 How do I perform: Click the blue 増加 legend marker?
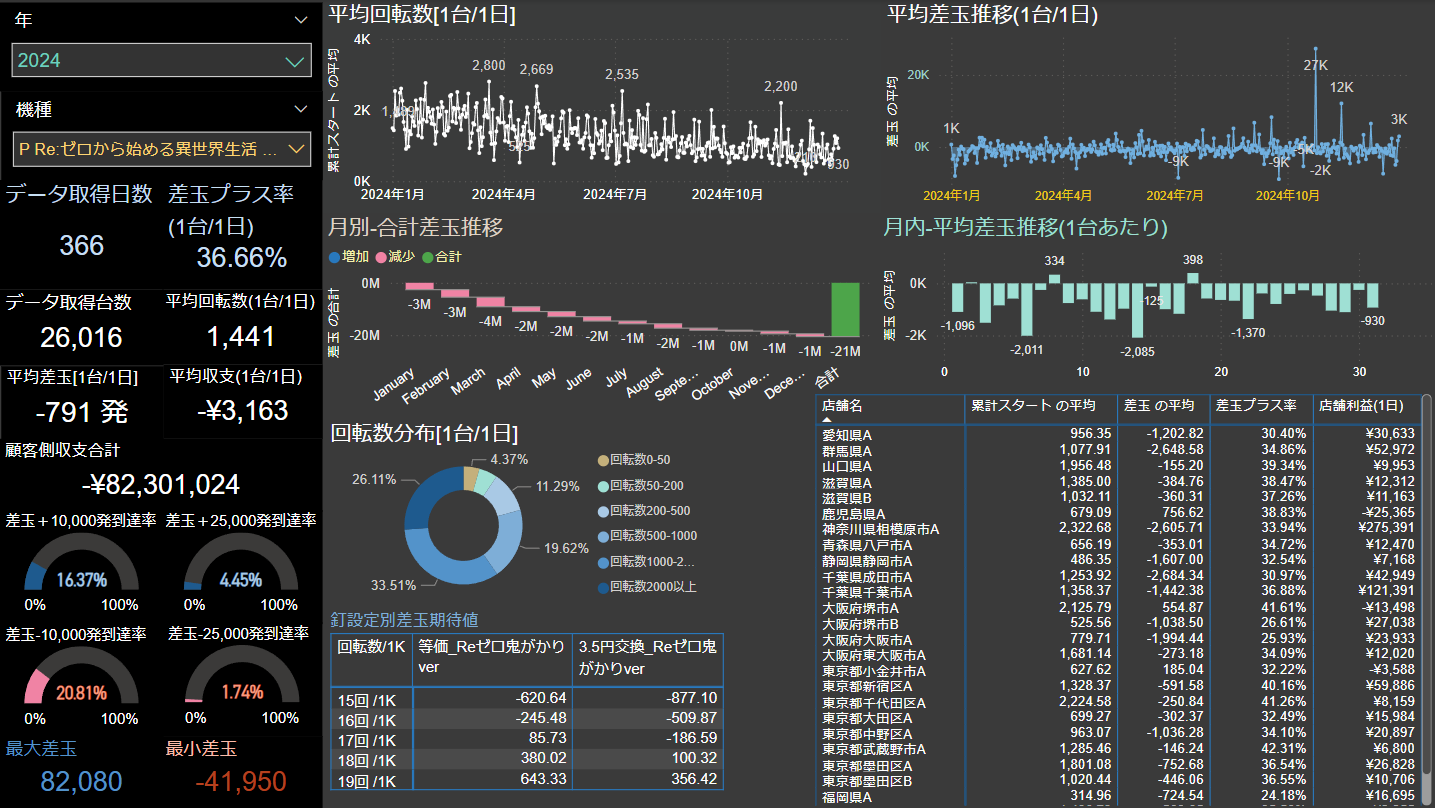pyautogui.click(x=334, y=257)
